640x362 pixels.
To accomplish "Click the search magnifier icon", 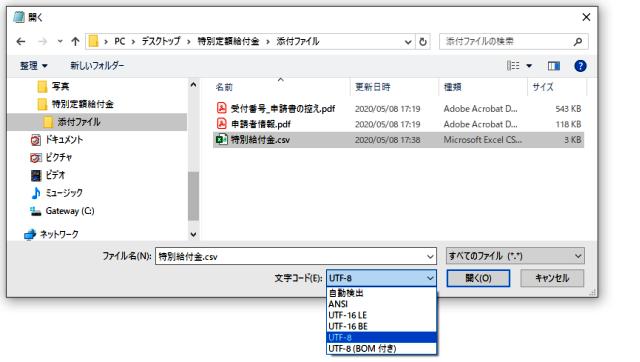I will click(578, 41).
